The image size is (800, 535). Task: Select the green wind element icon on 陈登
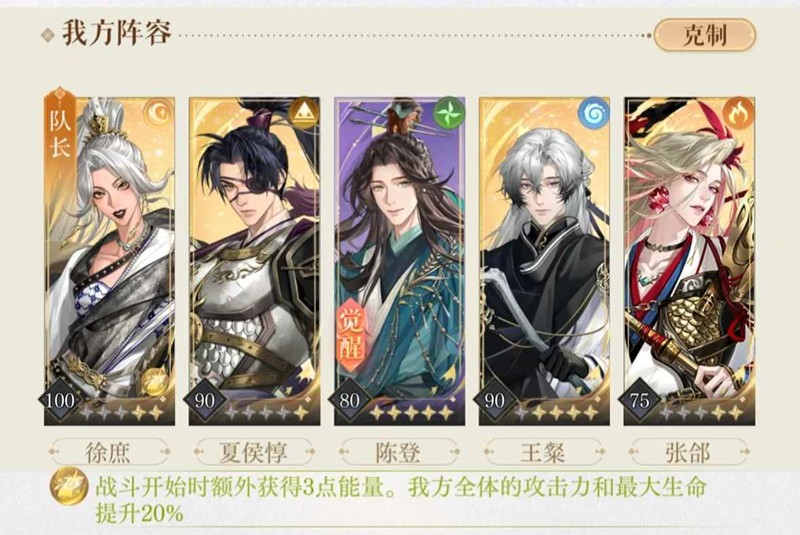(x=449, y=113)
